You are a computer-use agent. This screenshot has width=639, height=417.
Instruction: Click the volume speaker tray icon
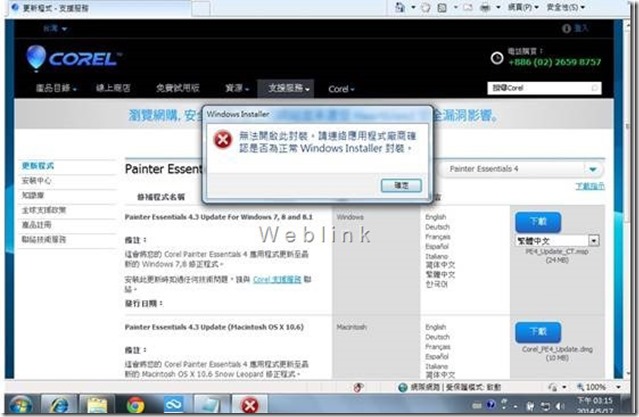coord(560,406)
